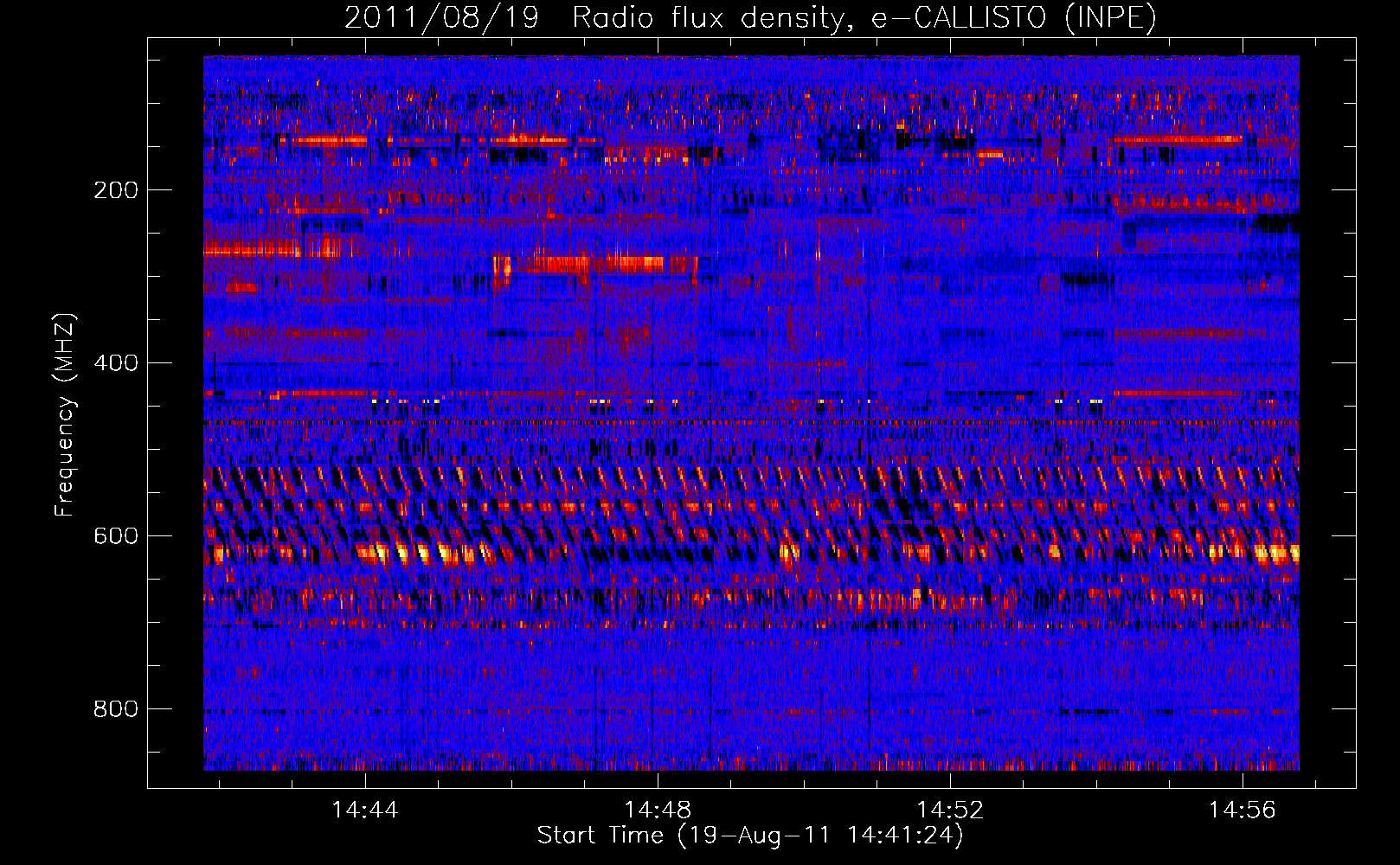Click the 14:52 time tick label
This screenshot has width=1400, height=865.
(950, 810)
